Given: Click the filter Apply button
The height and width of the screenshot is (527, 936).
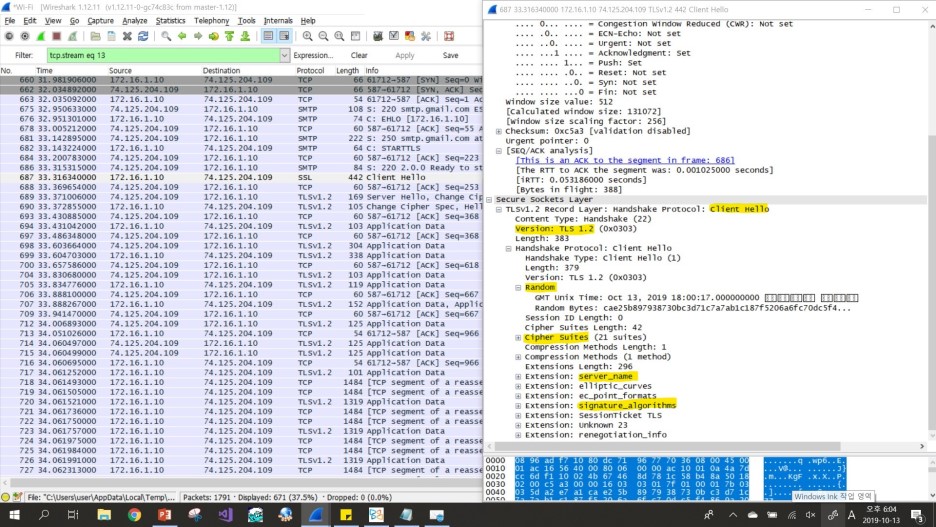Looking at the screenshot, I should (x=405, y=56).
